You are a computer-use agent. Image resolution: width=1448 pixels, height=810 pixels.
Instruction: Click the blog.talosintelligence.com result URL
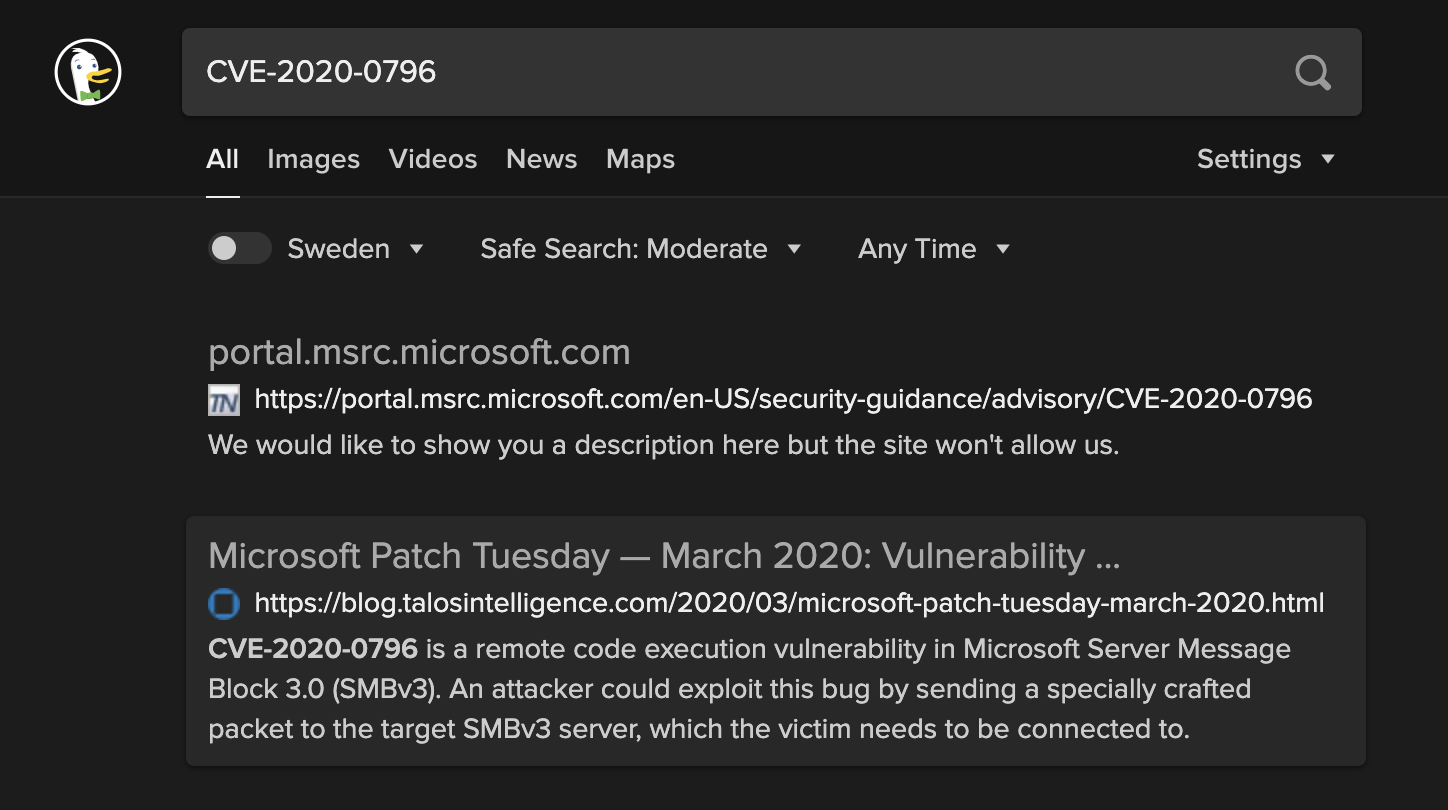[789, 603]
